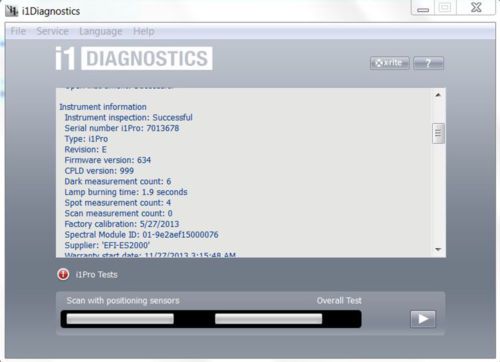Click 'Scan with positioning sensors' label
Viewport: 500px width, 362px height.
tap(123, 301)
